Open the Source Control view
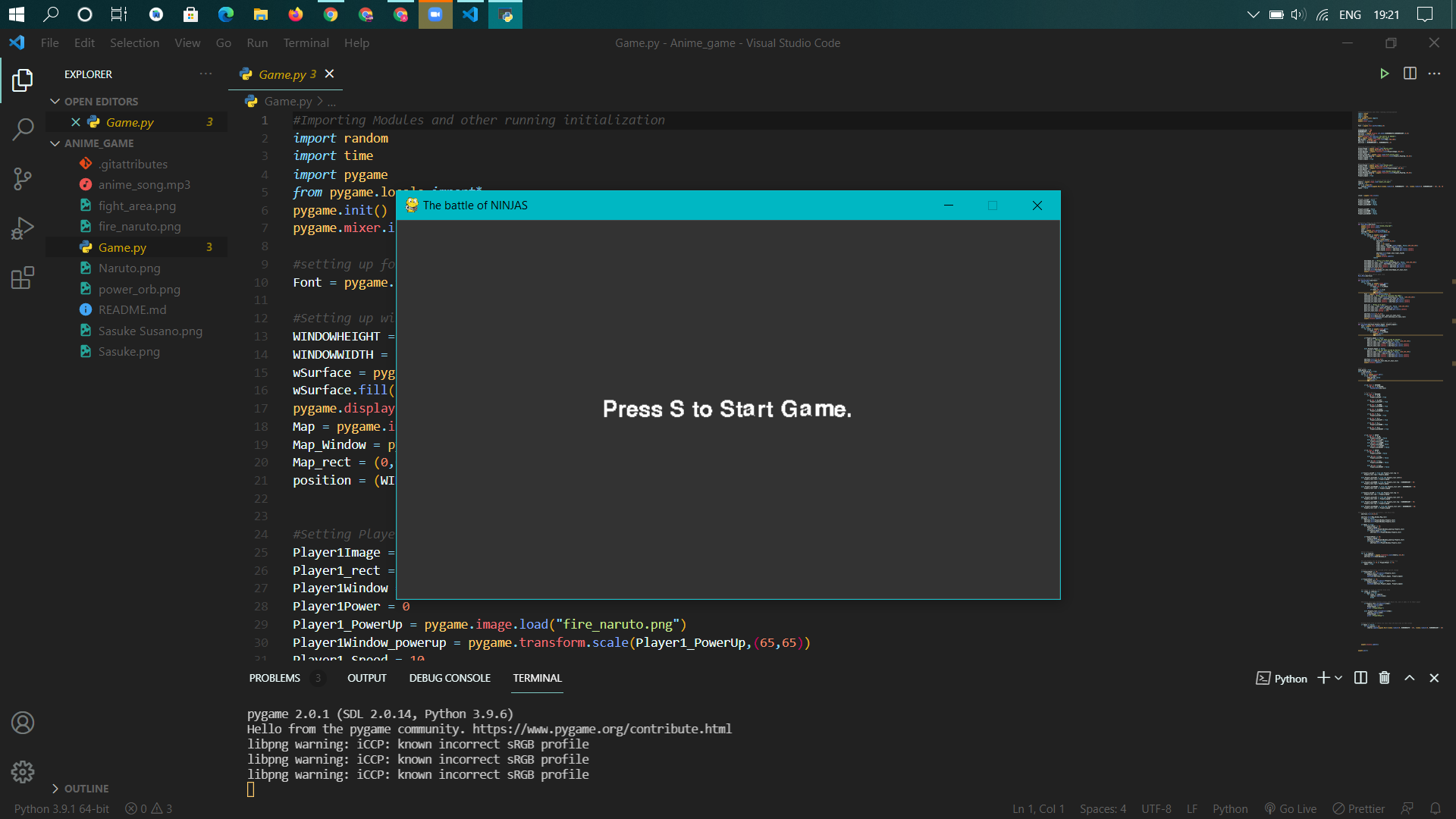This screenshot has height=819, width=1456. pos(23,179)
